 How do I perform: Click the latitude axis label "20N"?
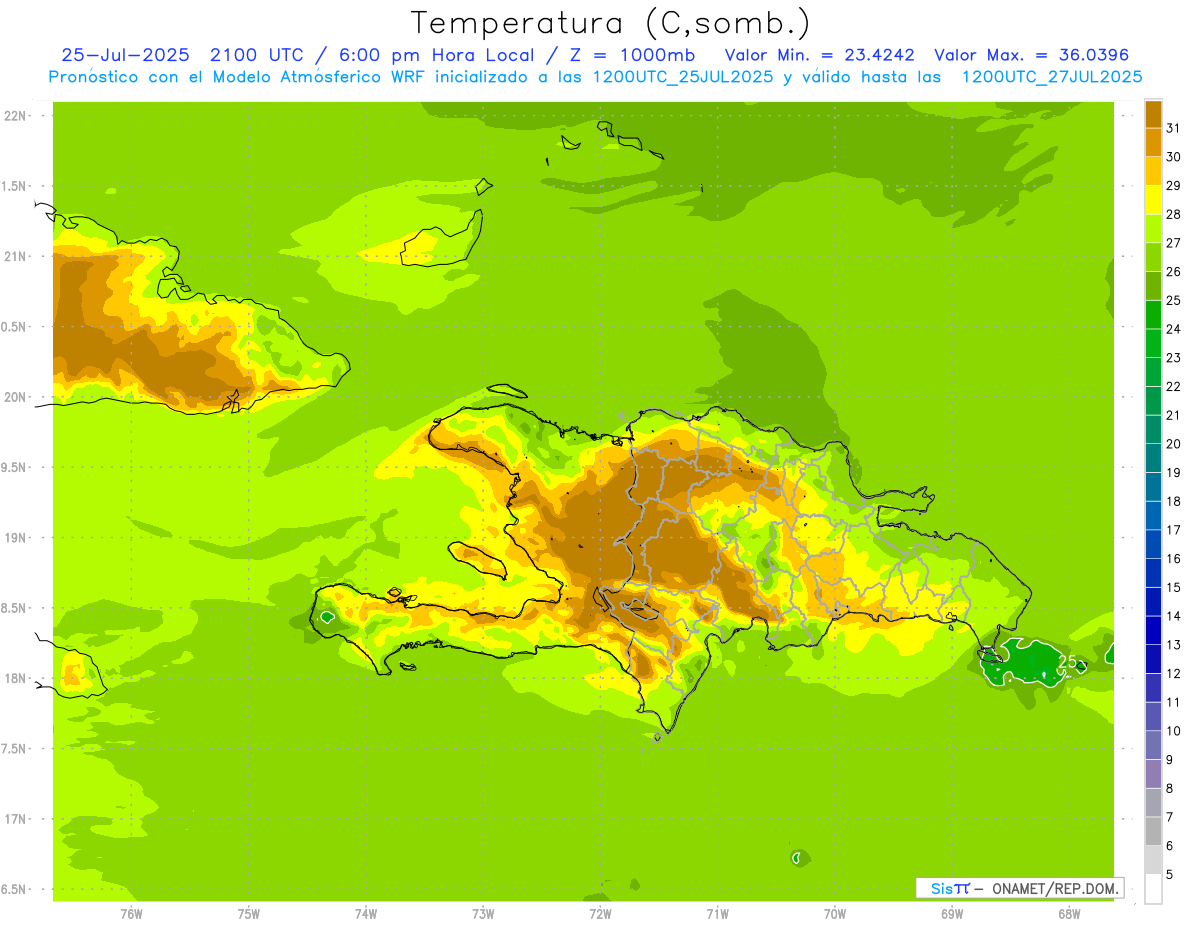click(16, 397)
